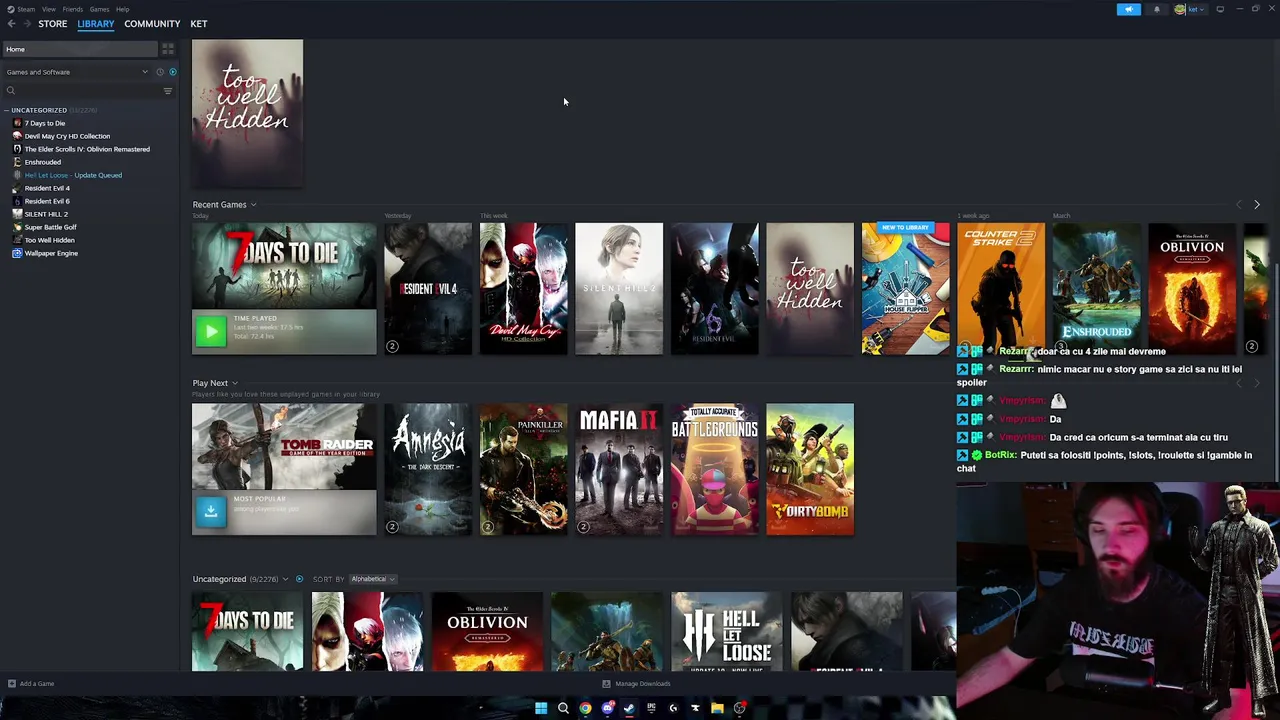Open the Friends menu

[72, 9]
